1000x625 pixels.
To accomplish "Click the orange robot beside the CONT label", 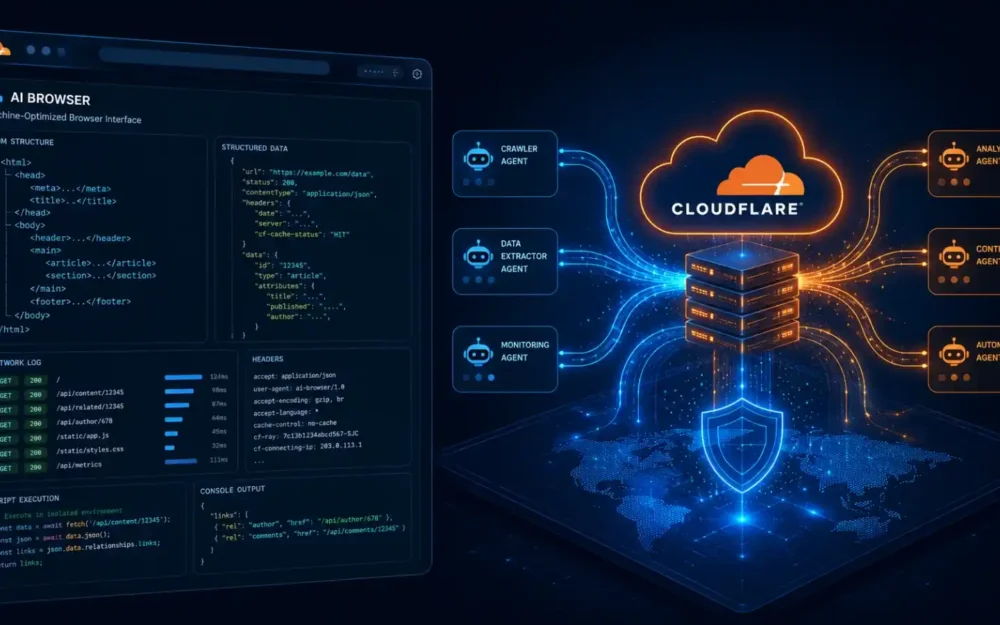I will click(953, 254).
